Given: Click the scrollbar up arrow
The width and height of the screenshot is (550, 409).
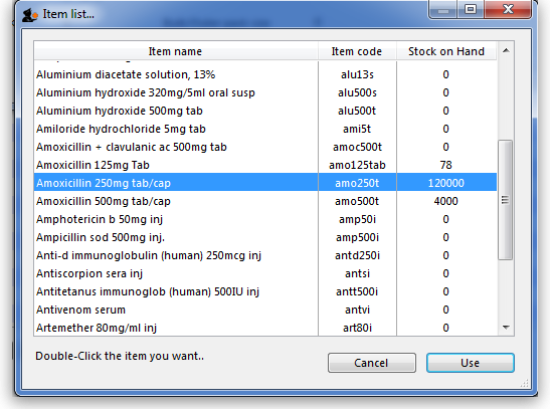Looking at the screenshot, I should point(506,51).
